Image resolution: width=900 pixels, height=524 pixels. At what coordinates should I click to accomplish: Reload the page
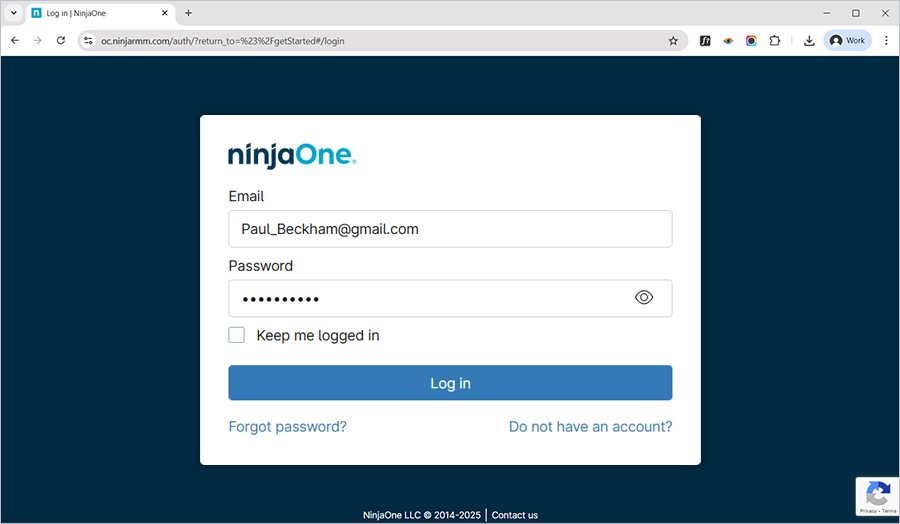[x=61, y=41]
